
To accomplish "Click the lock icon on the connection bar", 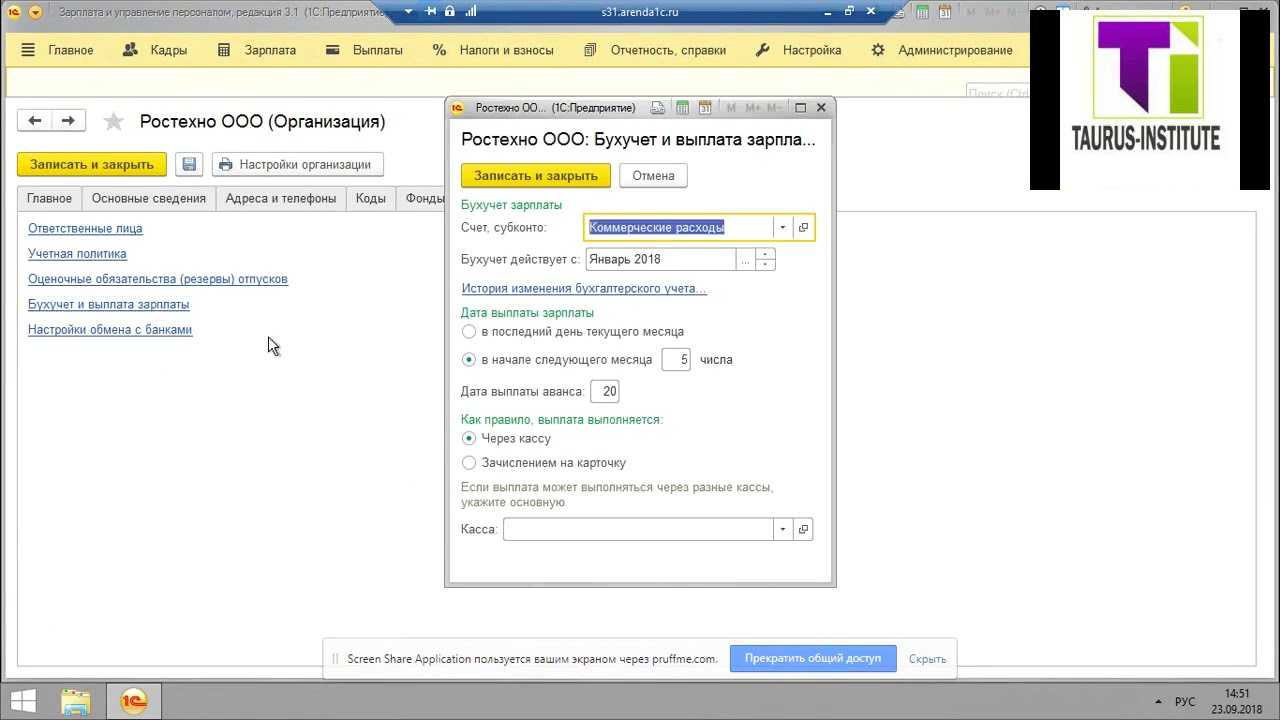I will point(450,12).
